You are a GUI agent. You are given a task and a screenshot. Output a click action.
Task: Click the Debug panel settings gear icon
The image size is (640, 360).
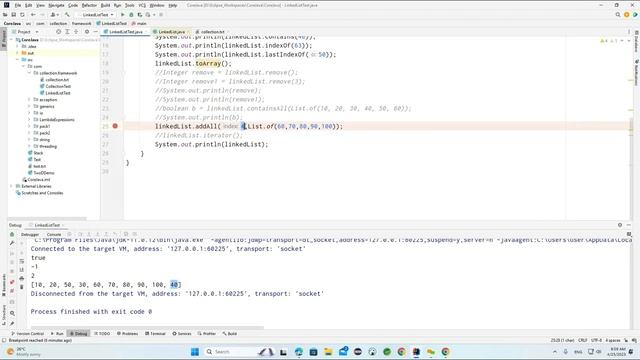(x=620, y=225)
